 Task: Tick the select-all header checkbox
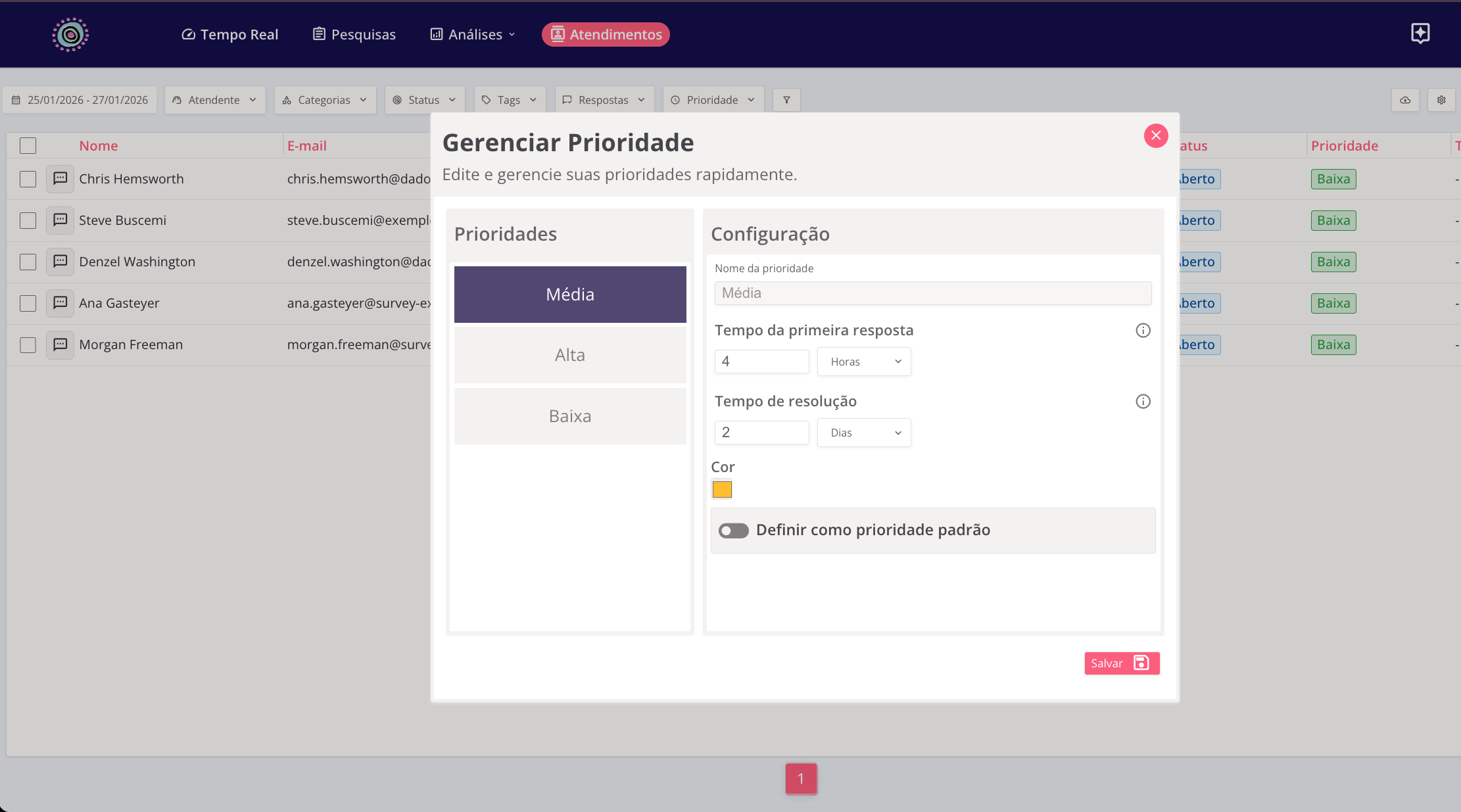[x=28, y=145]
